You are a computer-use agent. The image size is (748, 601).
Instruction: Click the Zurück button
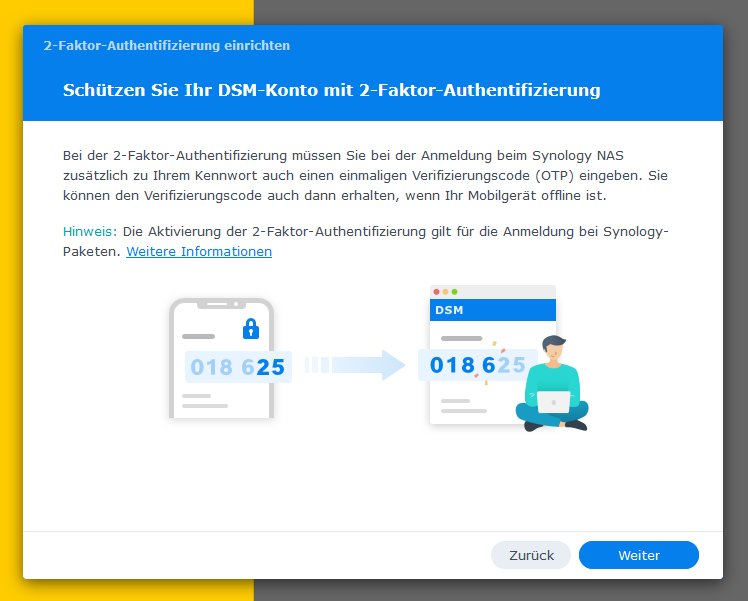point(531,555)
